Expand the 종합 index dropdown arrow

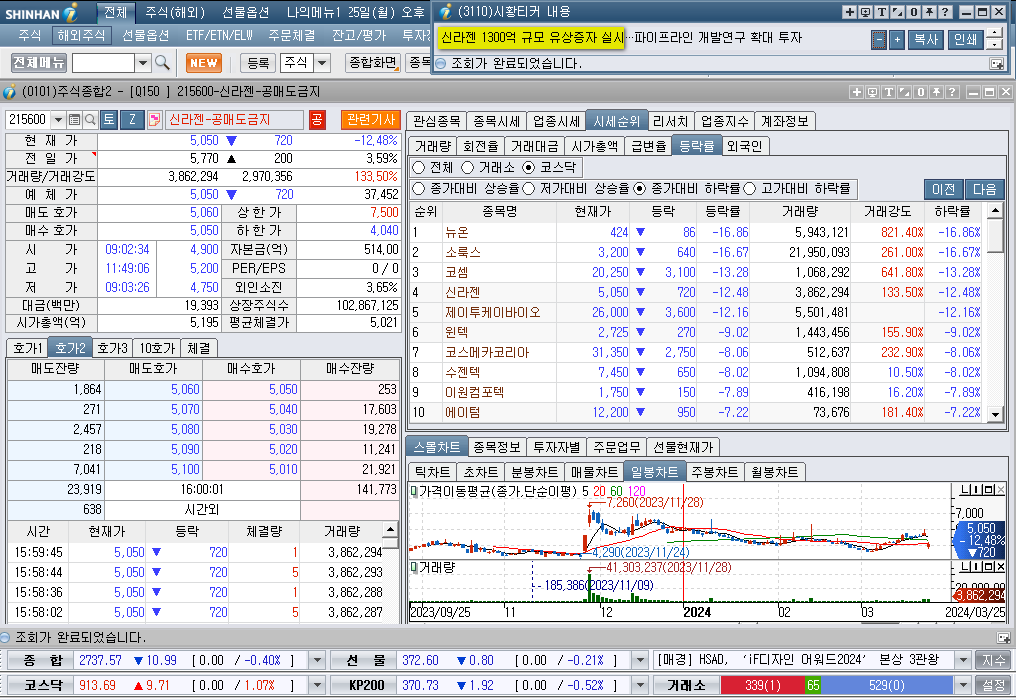coord(317,660)
